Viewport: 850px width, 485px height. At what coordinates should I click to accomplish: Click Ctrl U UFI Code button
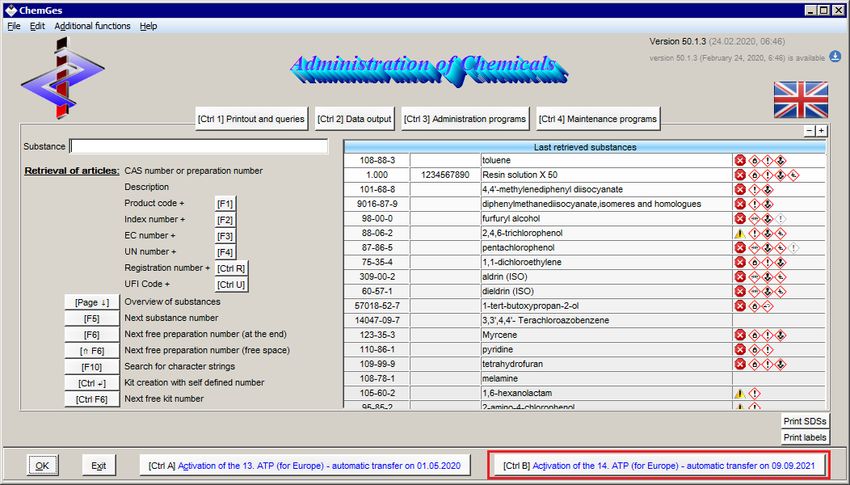click(231, 285)
